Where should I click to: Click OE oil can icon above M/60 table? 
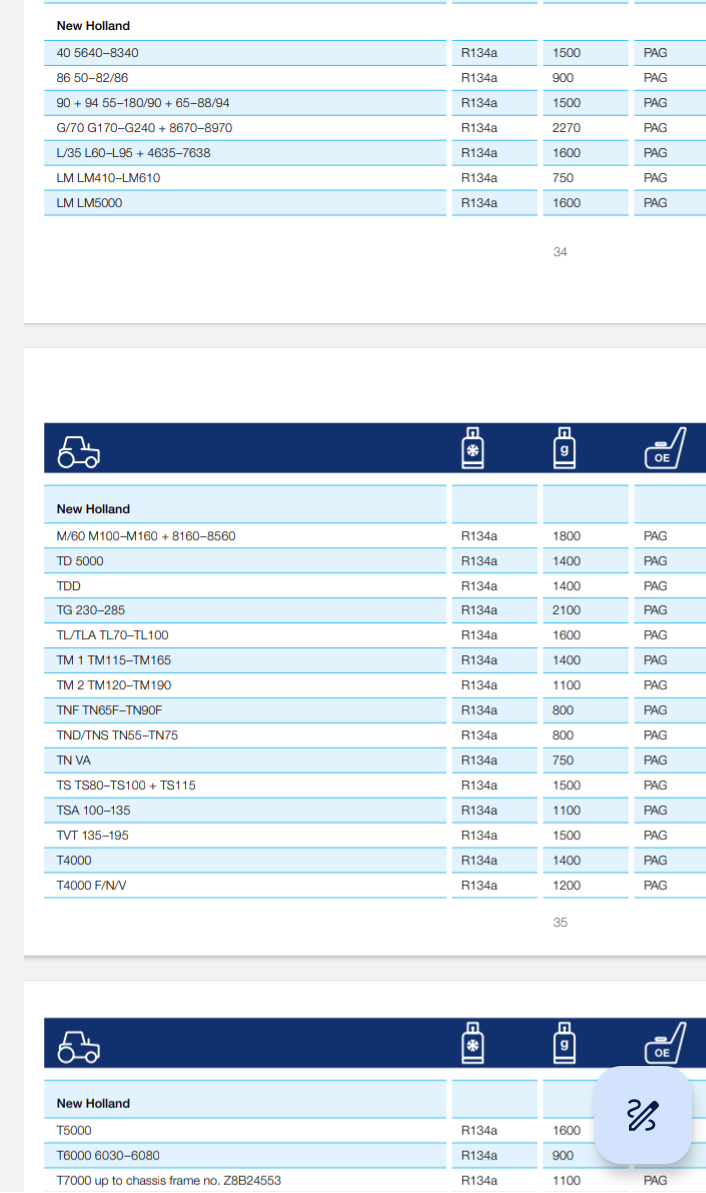(x=665, y=449)
